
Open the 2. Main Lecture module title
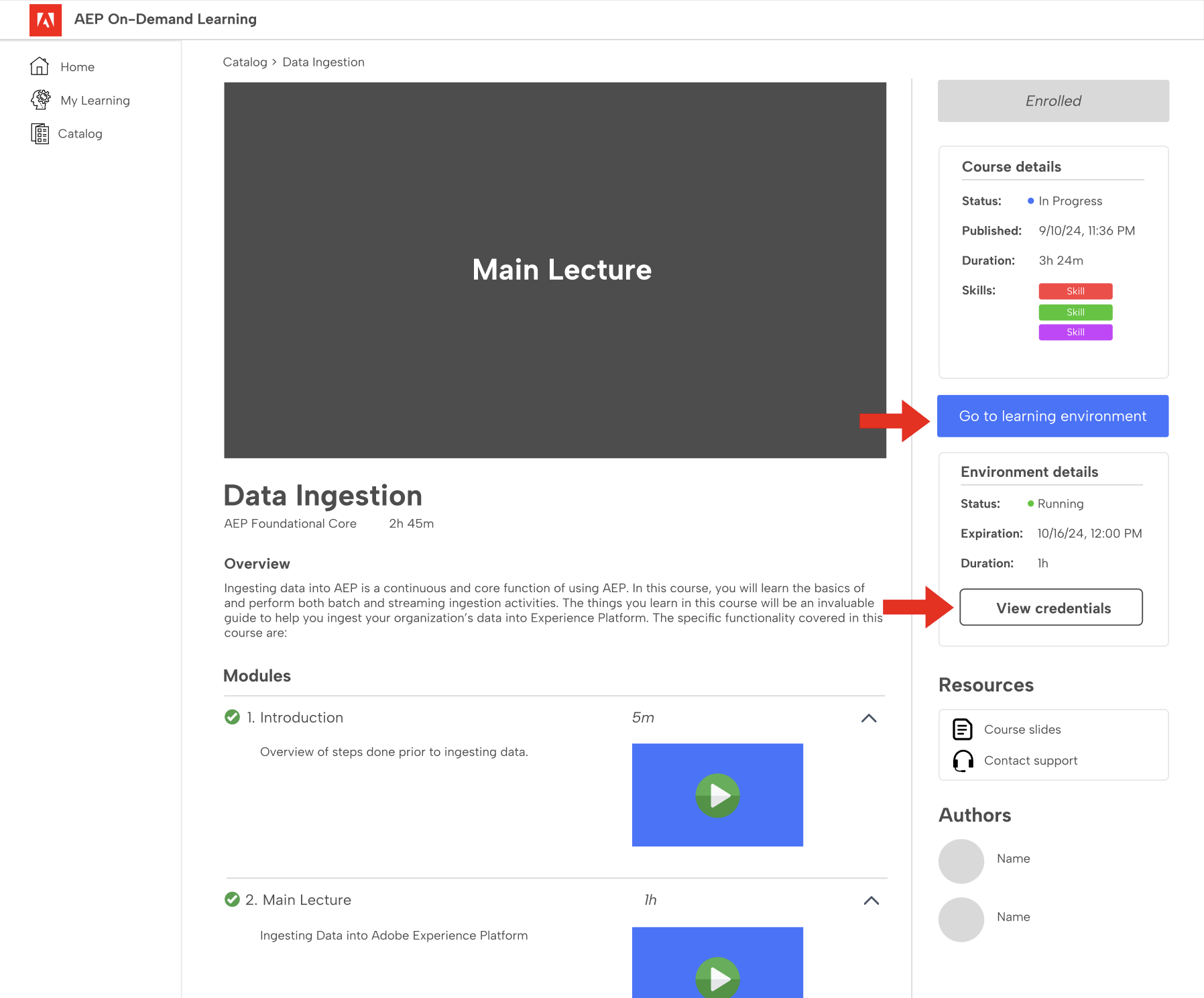pyautogui.click(x=298, y=900)
